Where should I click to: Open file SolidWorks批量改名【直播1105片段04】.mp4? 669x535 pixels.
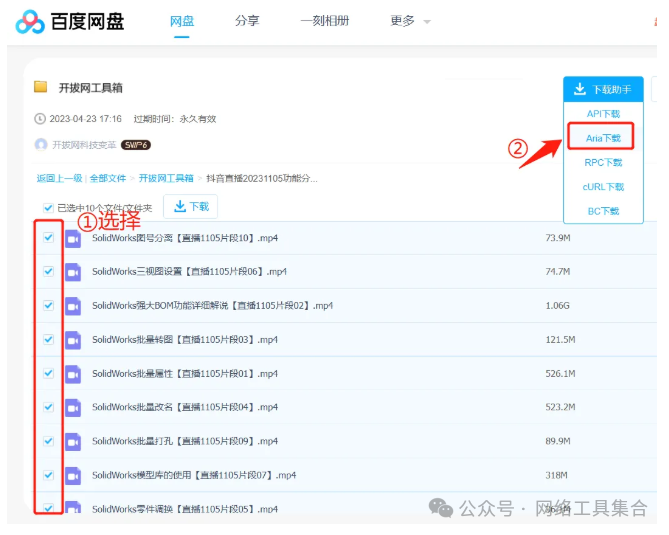[185, 407]
